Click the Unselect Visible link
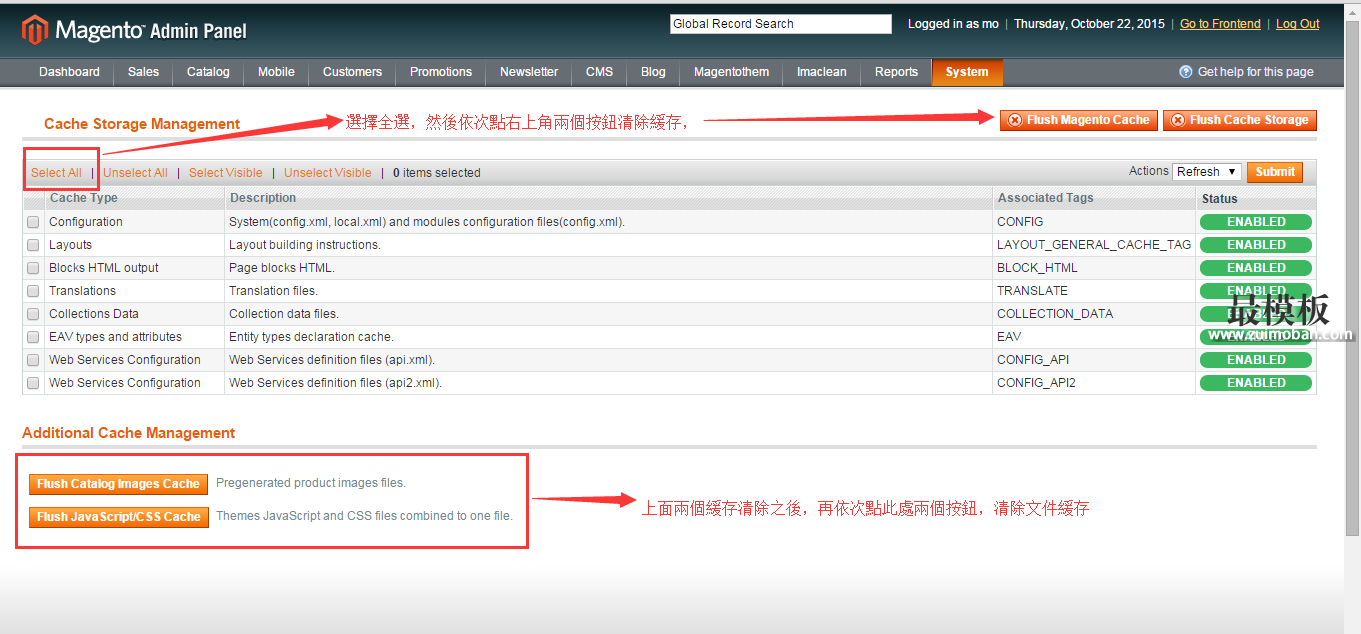 pos(328,173)
